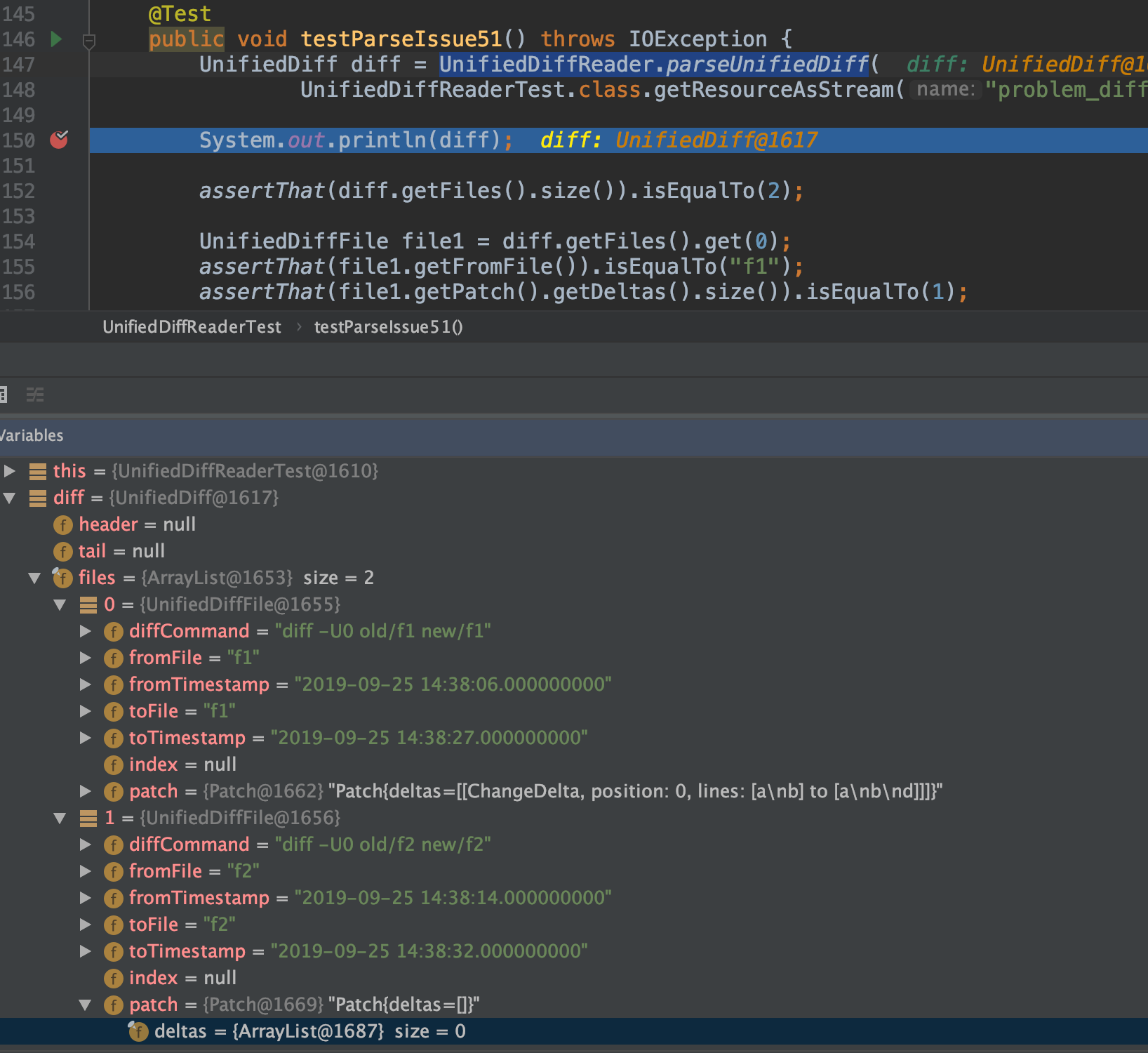This screenshot has width=1148, height=1053.
Task: Select the Variables panel tab
Action: tap(32, 435)
